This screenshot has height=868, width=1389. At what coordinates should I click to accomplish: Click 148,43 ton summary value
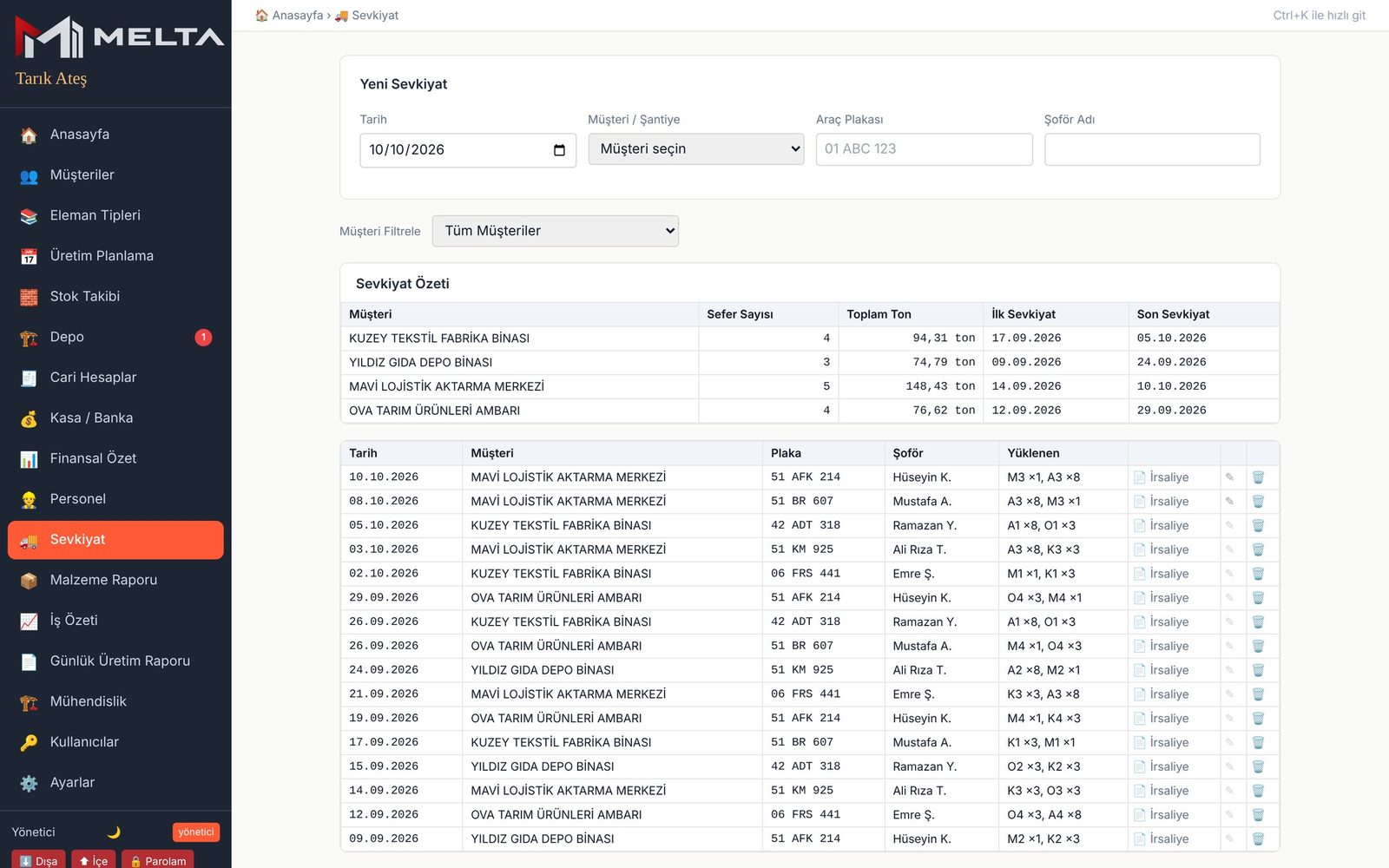[x=940, y=386]
